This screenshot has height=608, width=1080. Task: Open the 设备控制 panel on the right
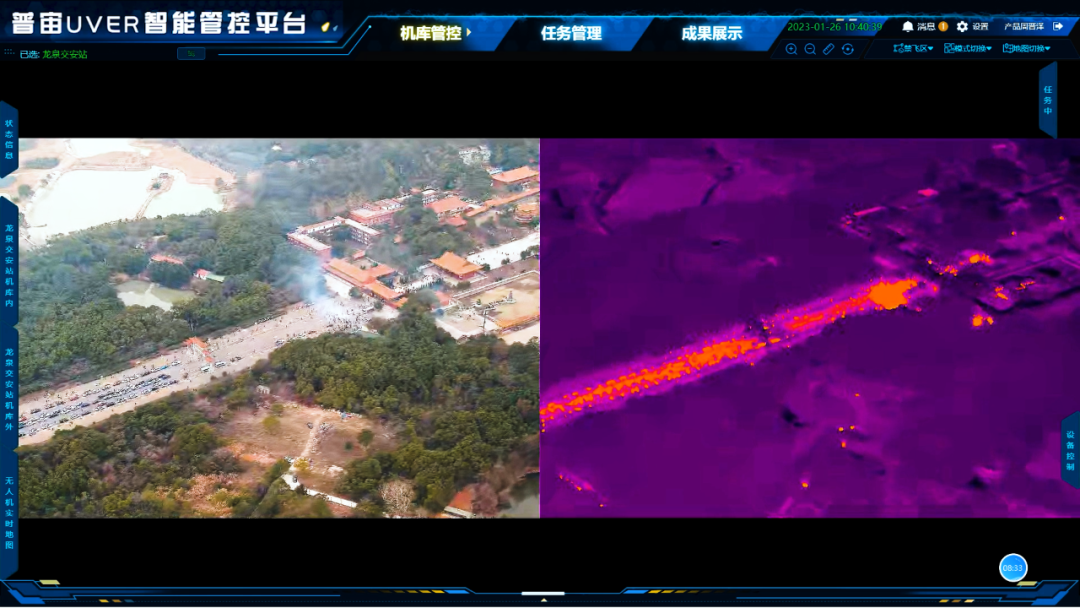point(1070,451)
